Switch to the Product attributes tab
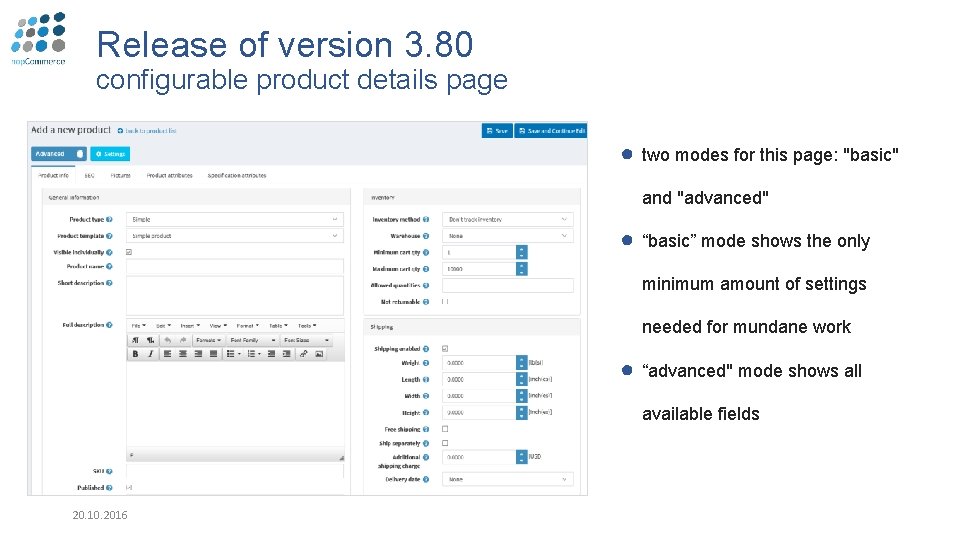 [170, 176]
